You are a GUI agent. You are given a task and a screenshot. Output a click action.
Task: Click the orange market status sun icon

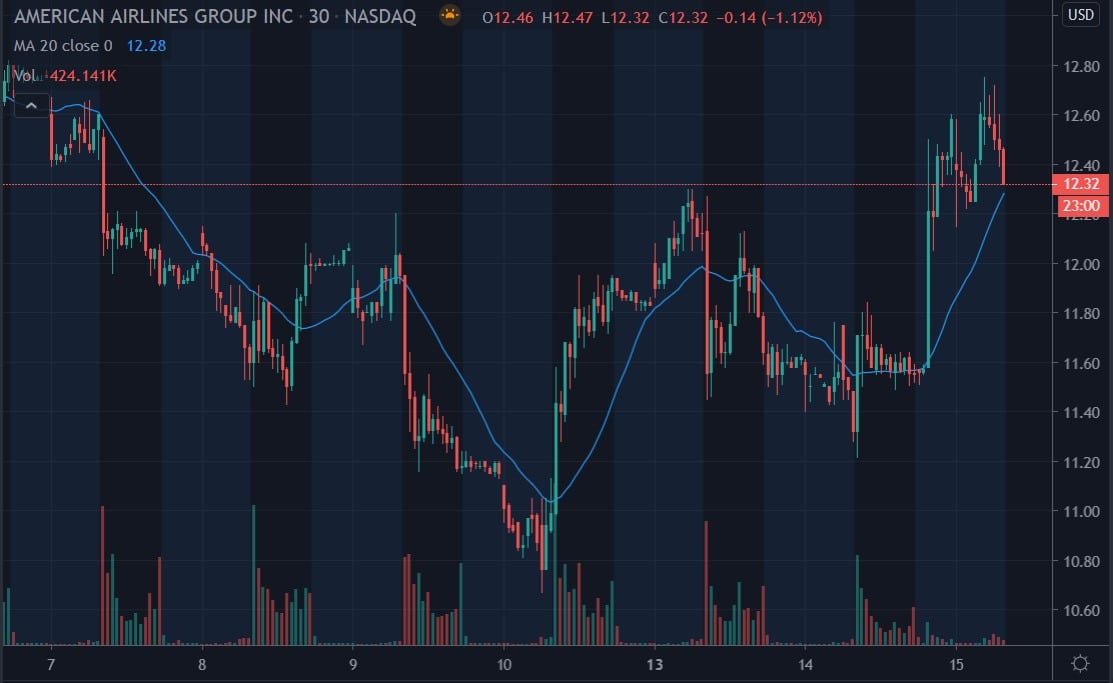coord(450,16)
